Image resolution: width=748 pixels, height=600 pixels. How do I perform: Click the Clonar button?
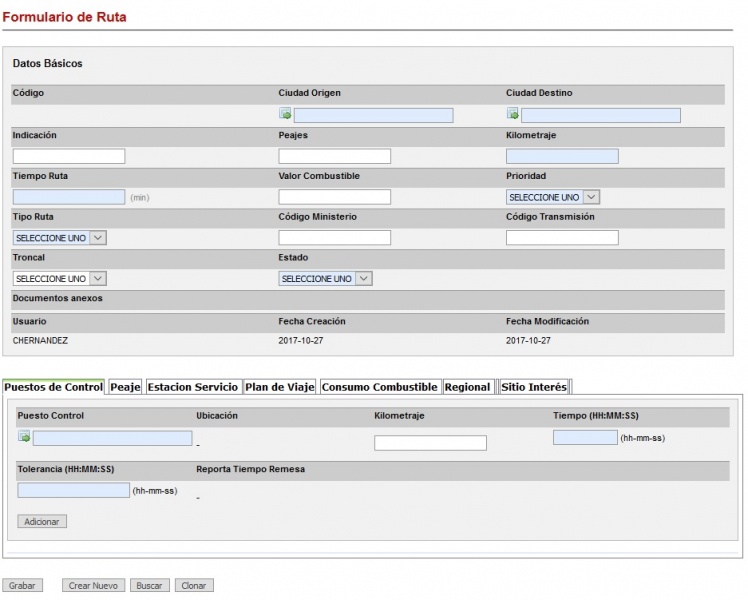[194, 585]
